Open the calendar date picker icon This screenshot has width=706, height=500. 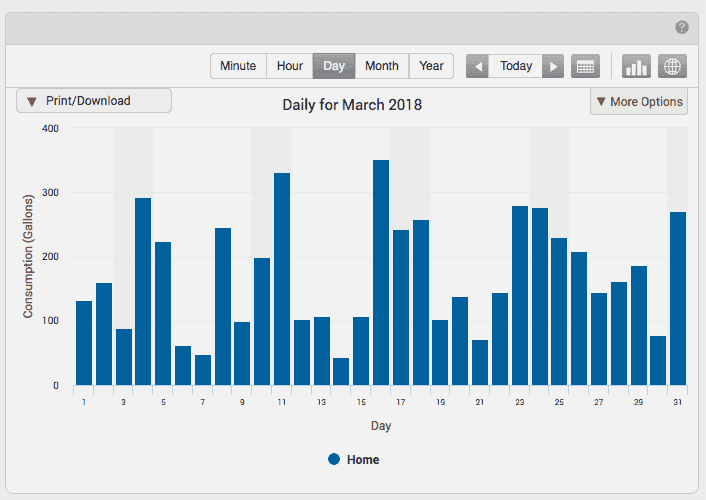[586, 67]
